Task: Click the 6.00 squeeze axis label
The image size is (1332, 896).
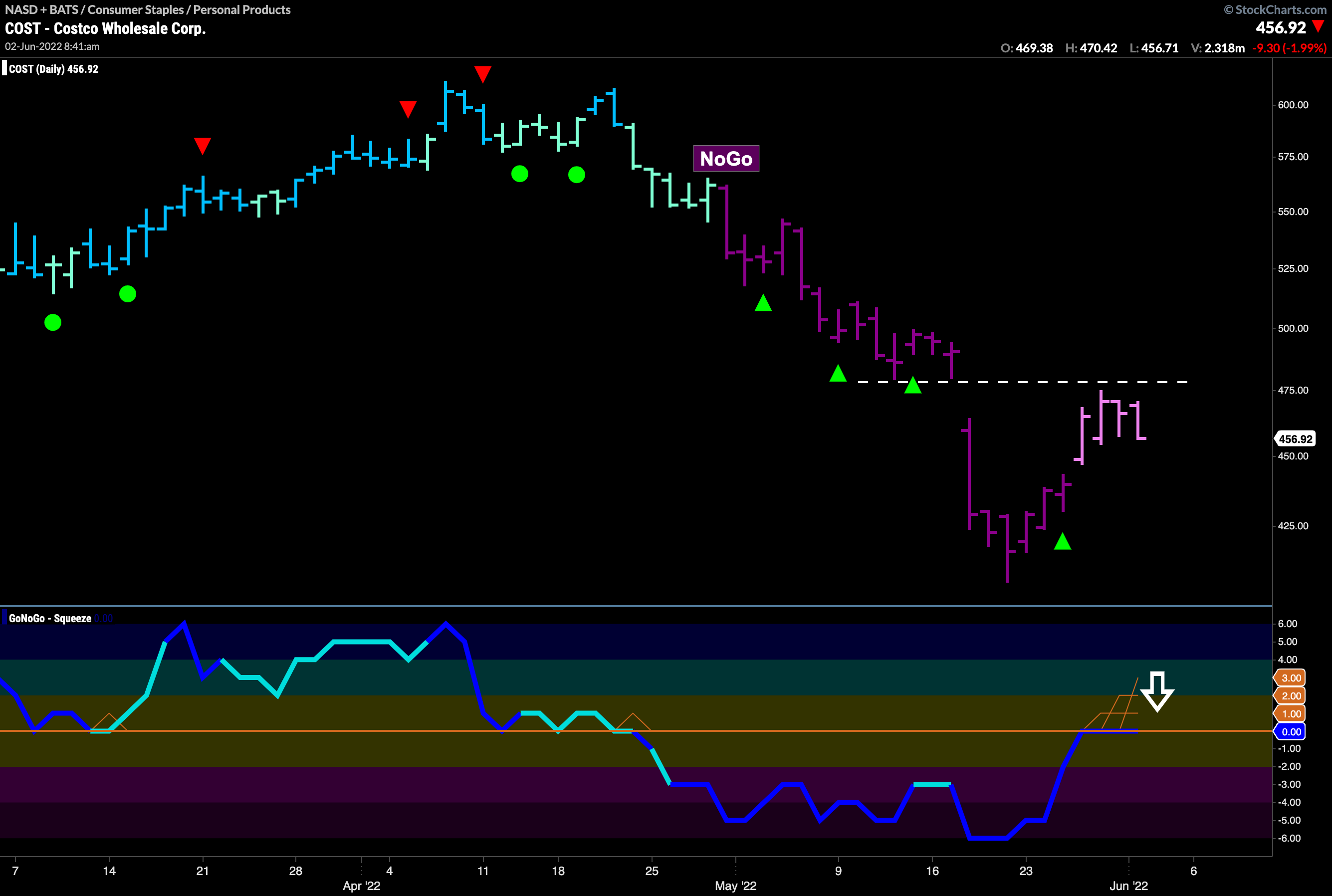Action: point(1288,624)
